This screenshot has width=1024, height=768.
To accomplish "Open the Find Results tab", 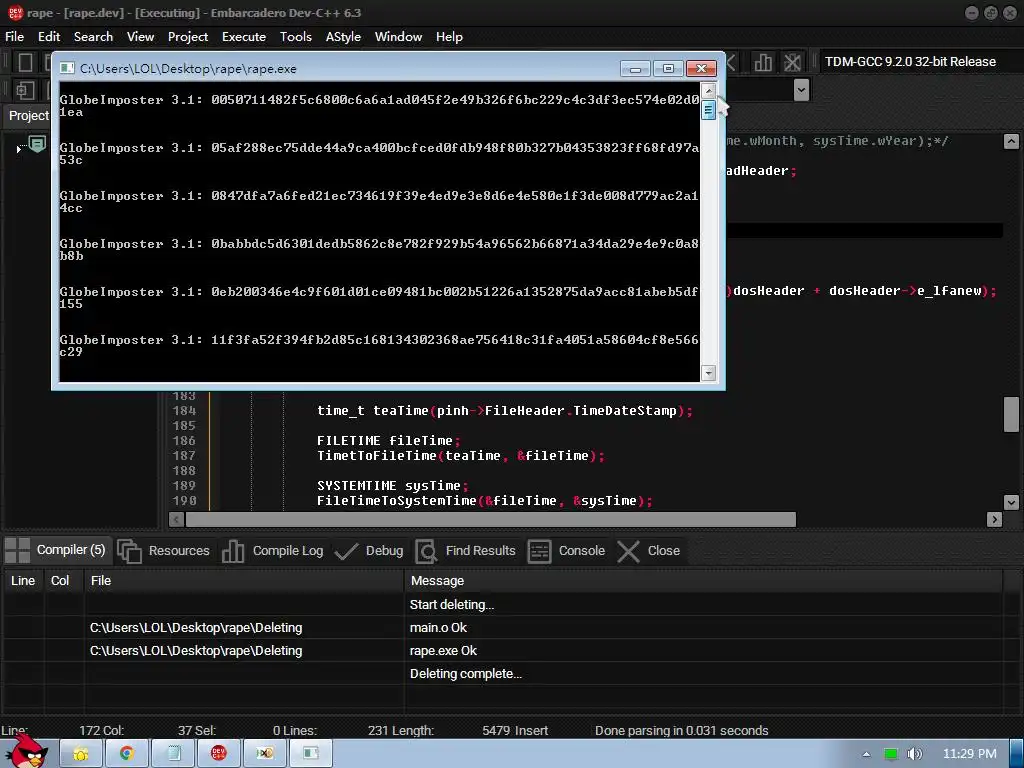I will [x=466, y=551].
